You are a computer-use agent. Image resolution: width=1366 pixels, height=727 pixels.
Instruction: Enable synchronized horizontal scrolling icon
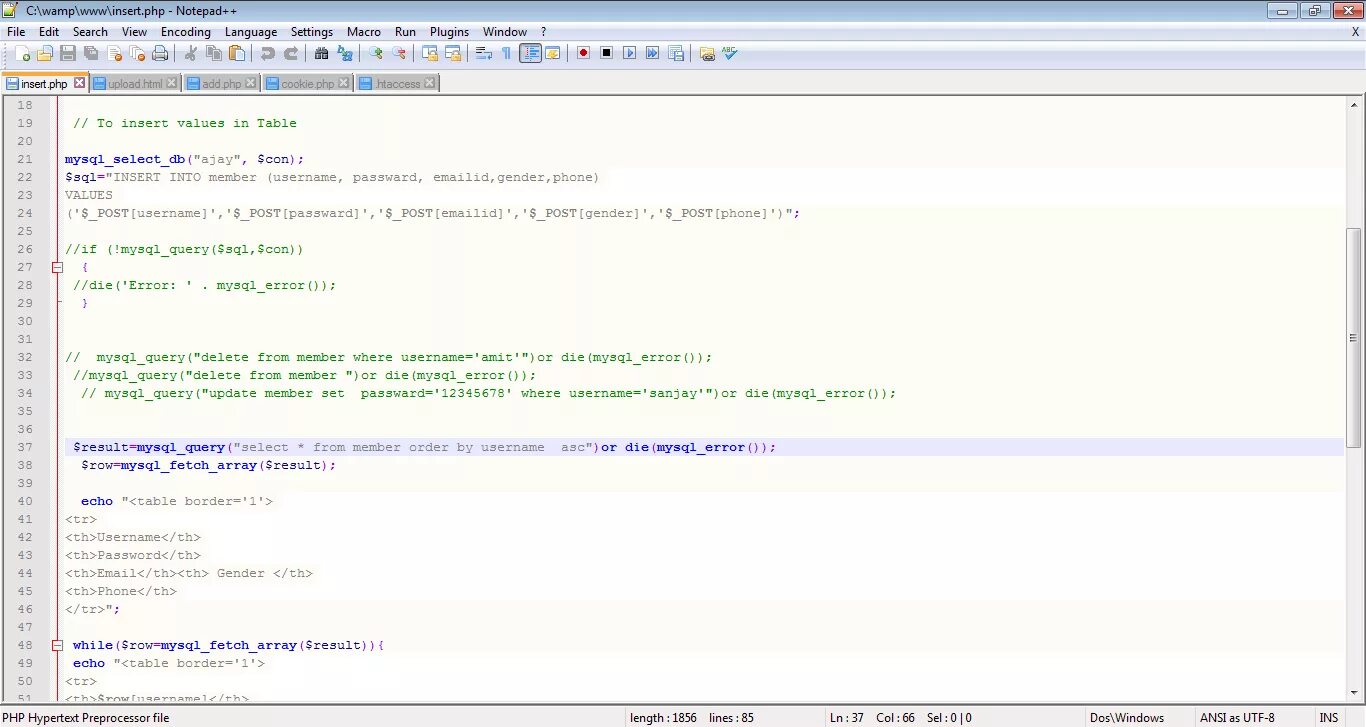[x=452, y=54]
